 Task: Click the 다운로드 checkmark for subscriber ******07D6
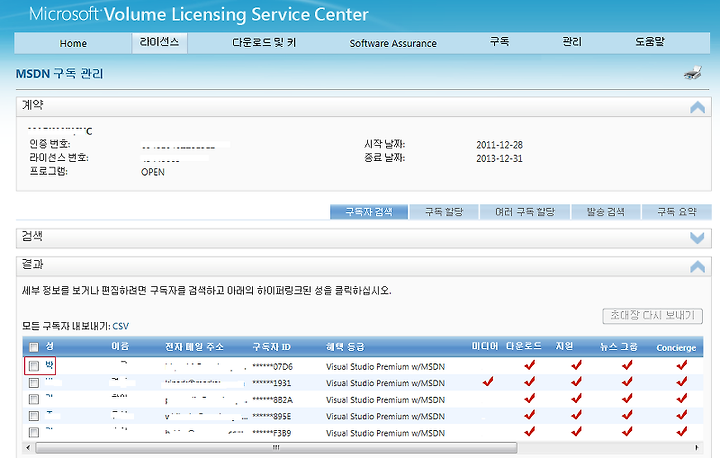tap(530, 365)
